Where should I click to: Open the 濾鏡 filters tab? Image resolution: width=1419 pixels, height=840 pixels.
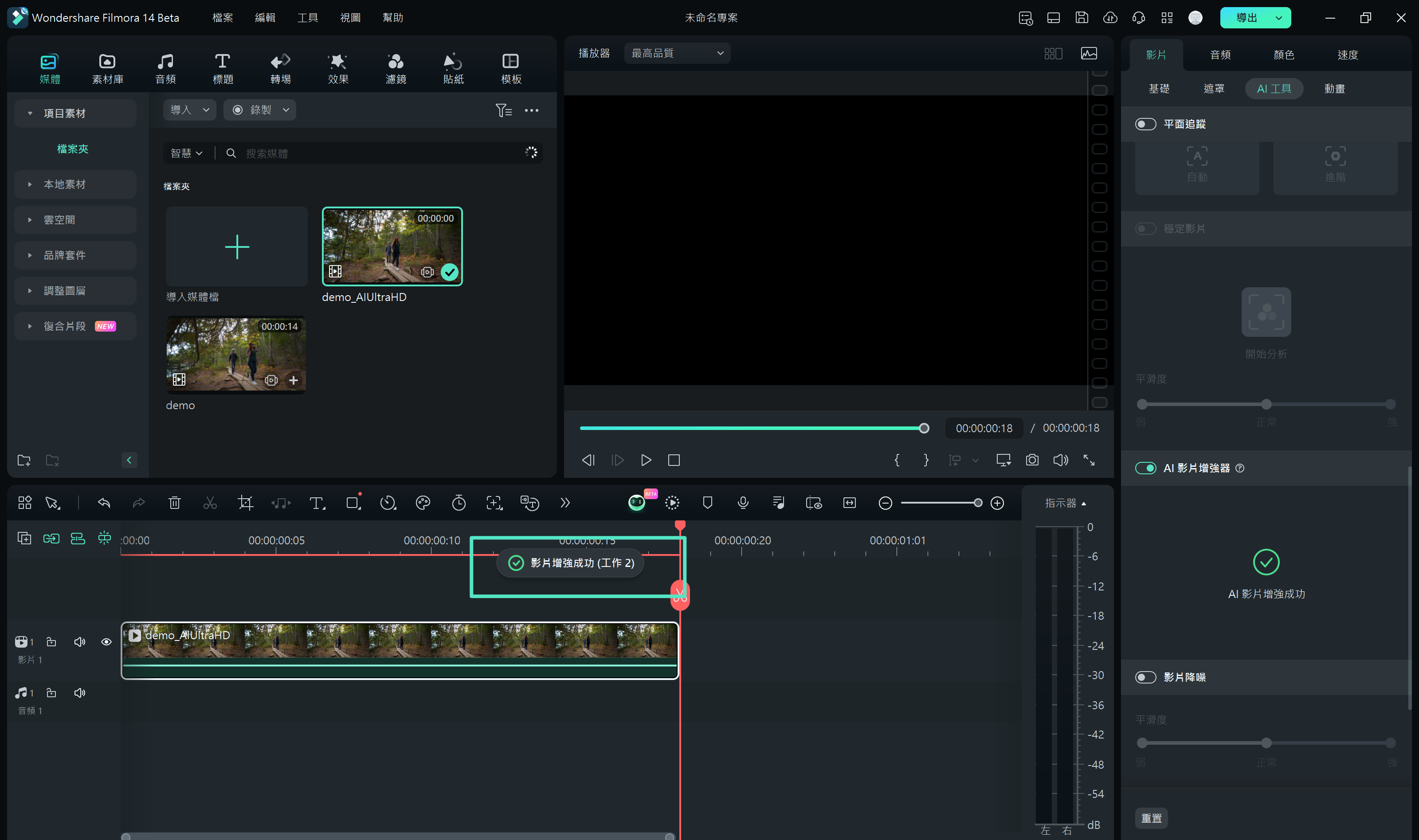click(x=396, y=68)
